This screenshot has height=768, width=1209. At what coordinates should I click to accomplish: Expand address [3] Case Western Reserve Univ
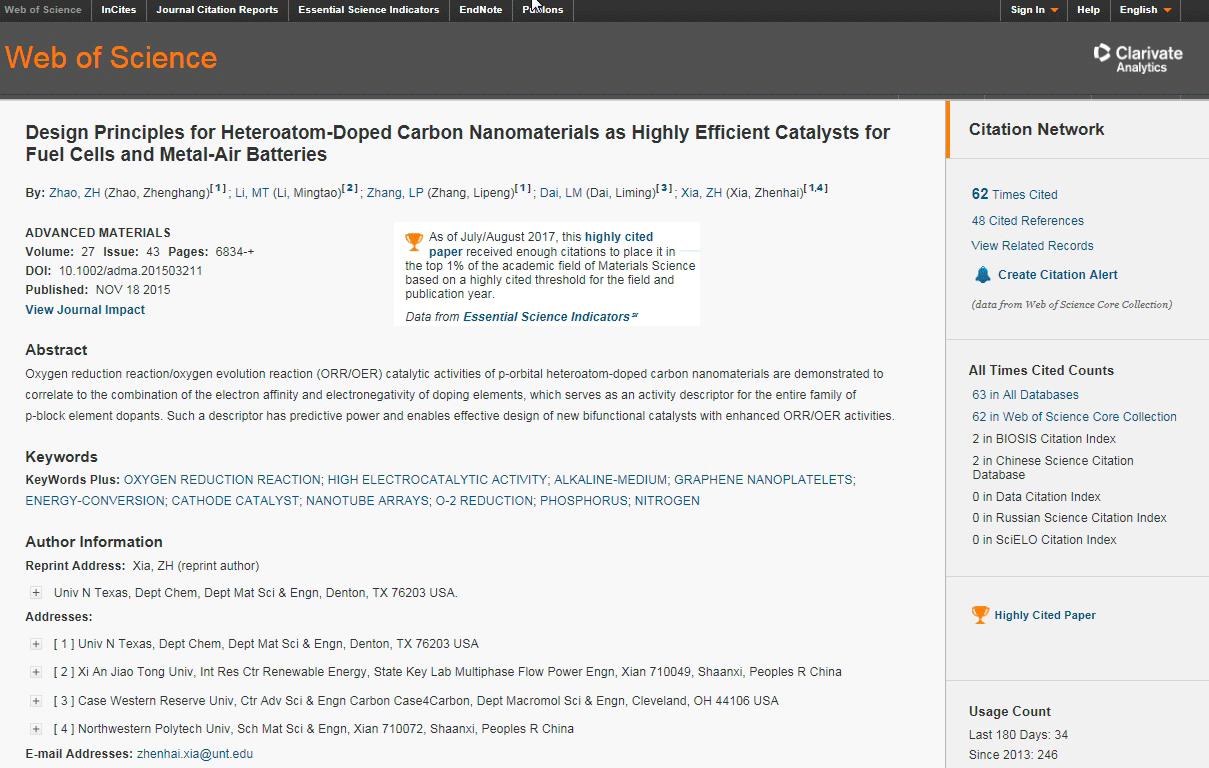(36, 701)
